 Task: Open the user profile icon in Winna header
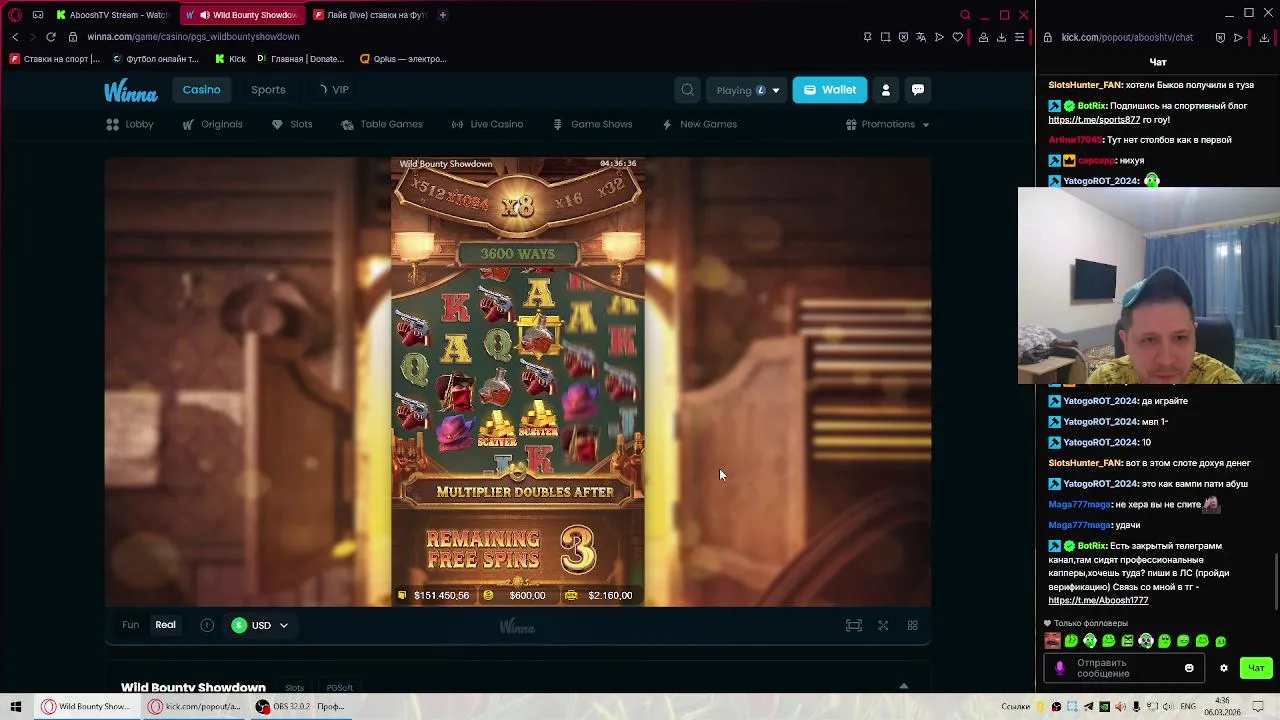[x=885, y=90]
